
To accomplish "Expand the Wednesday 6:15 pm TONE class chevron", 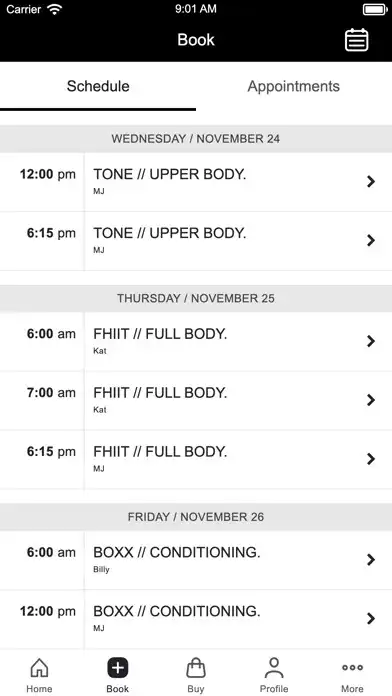I will 371,241.
